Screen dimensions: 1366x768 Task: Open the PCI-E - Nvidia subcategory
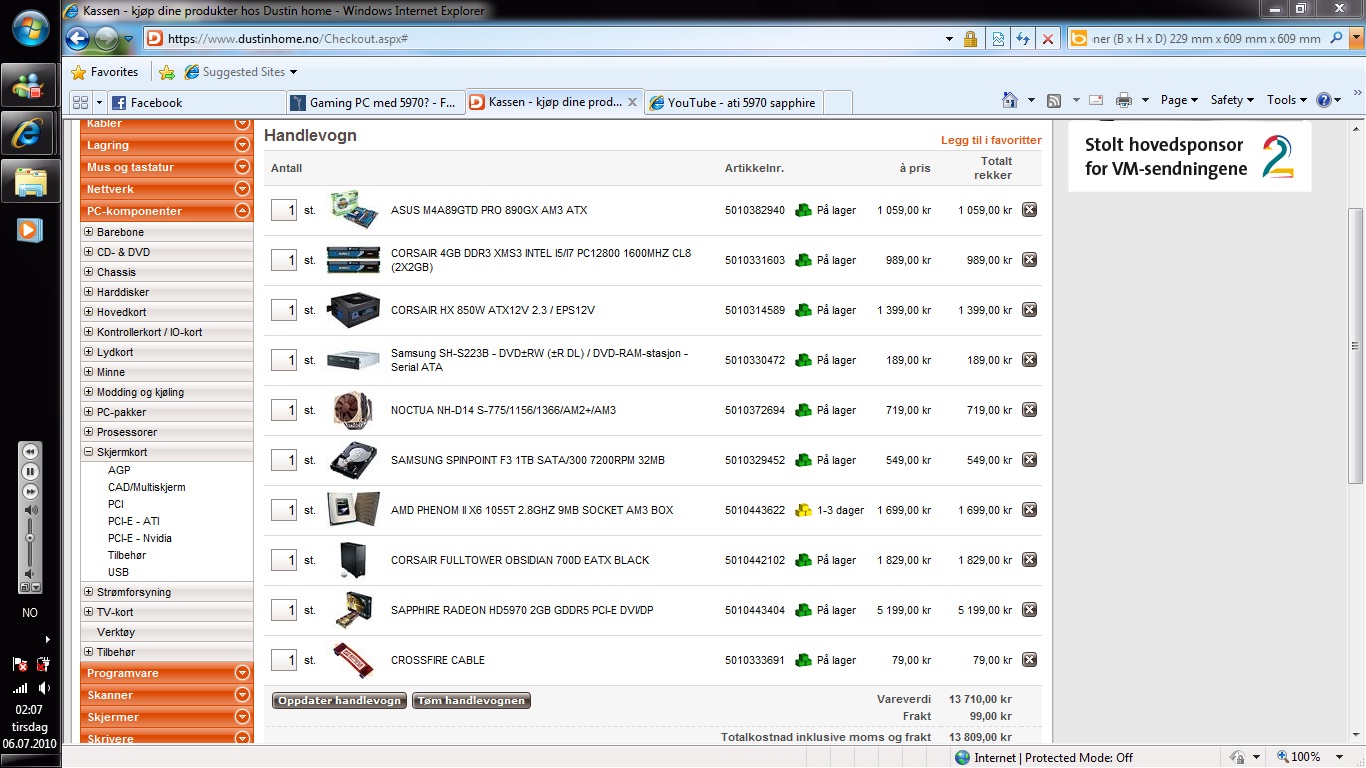[x=140, y=538]
